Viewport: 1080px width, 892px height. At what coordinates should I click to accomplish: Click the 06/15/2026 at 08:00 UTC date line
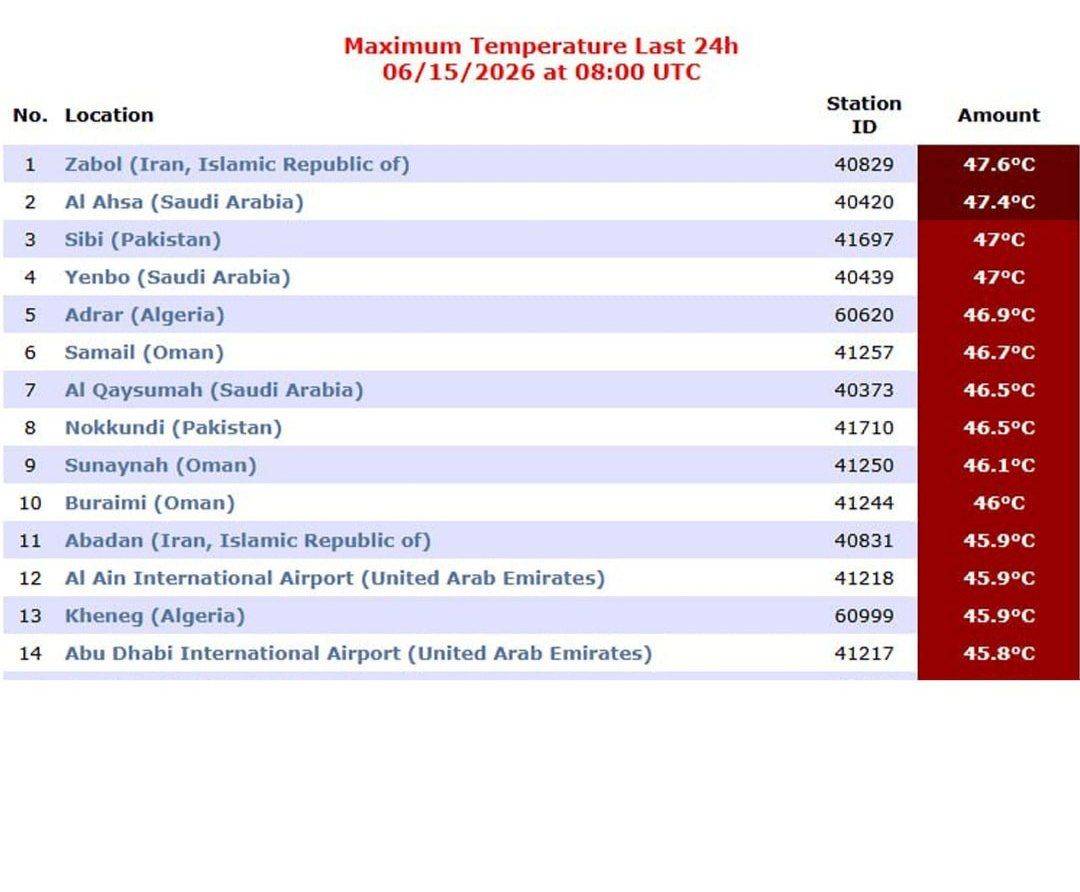[x=541, y=72]
